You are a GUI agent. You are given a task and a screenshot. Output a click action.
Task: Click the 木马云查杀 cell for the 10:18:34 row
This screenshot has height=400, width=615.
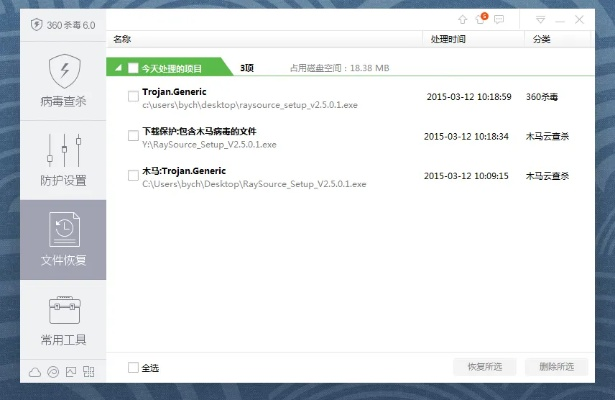point(548,136)
